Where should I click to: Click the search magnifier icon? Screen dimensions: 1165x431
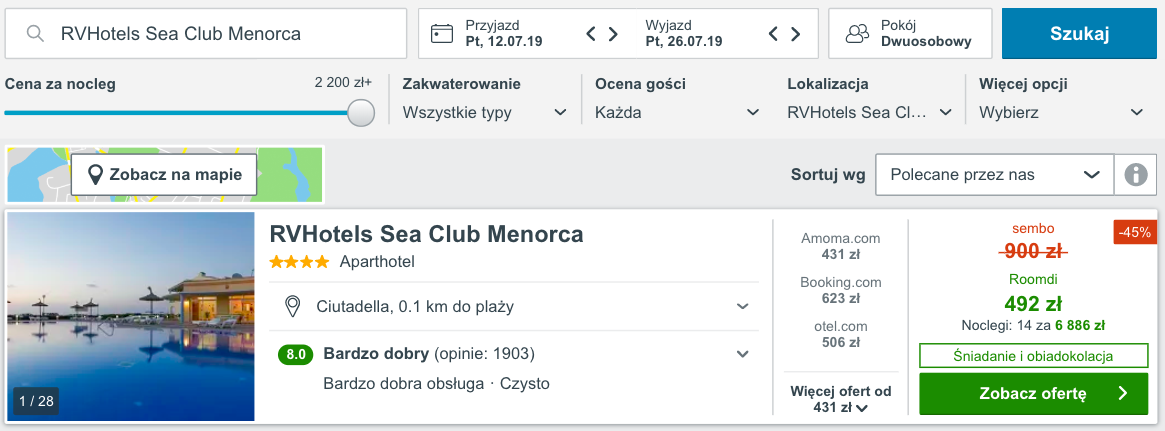coord(34,33)
